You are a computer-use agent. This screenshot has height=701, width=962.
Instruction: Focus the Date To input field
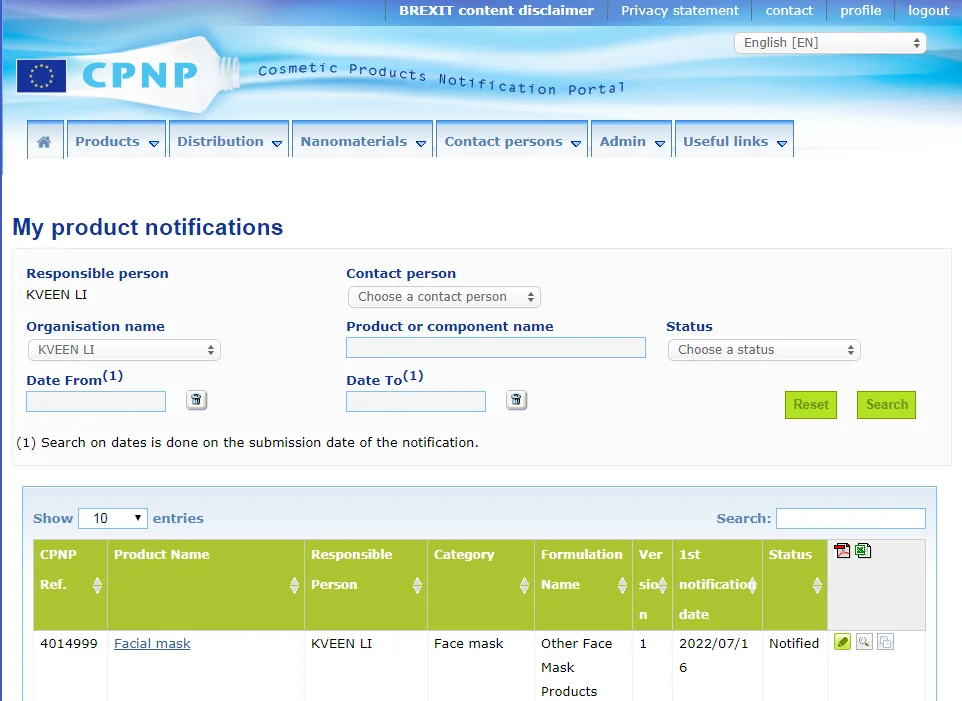point(416,402)
